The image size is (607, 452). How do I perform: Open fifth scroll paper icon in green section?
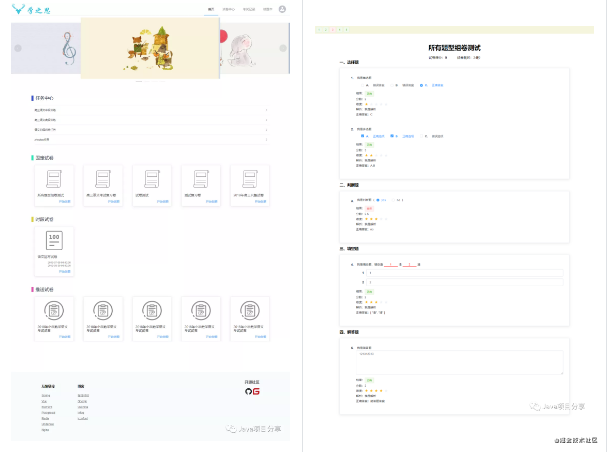click(x=250, y=179)
